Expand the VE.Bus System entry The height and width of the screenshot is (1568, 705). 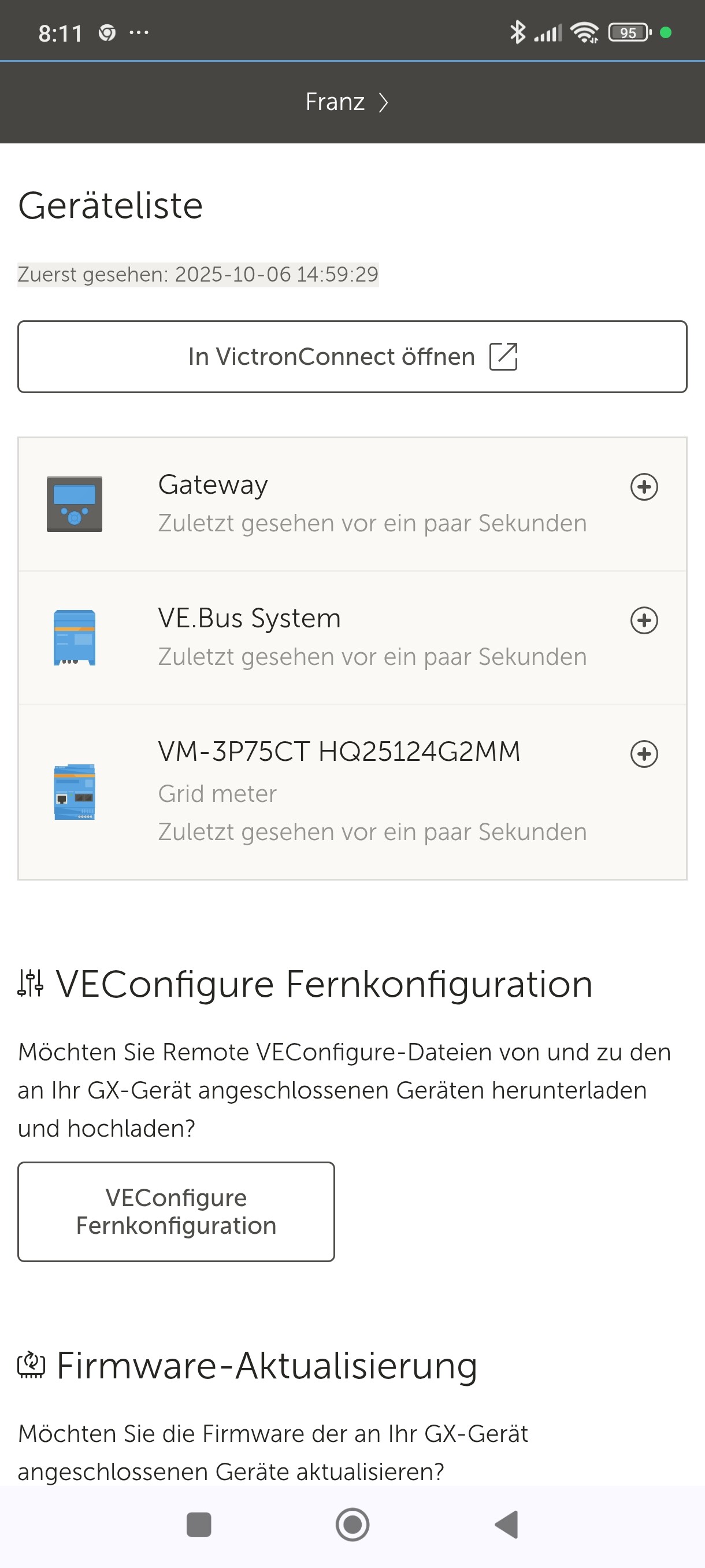[644, 620]
